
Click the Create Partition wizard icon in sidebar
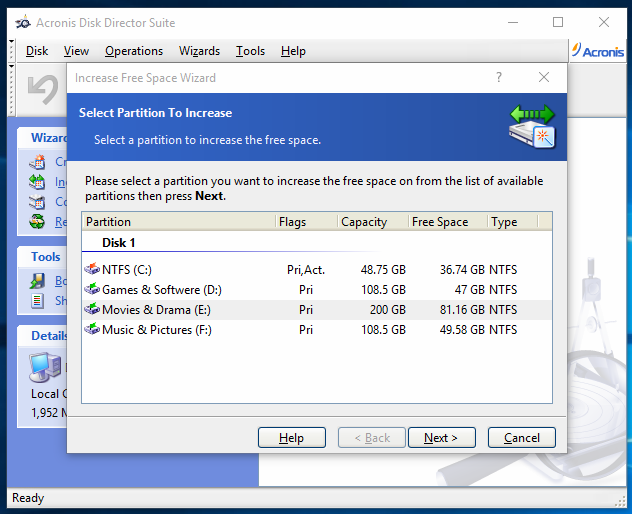pos(37,162)
